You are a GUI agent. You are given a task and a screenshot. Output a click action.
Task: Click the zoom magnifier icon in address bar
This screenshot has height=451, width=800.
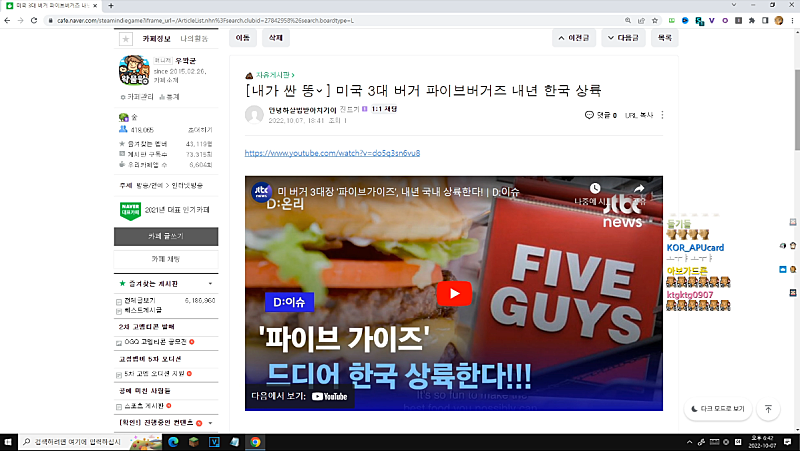(628, 20)
